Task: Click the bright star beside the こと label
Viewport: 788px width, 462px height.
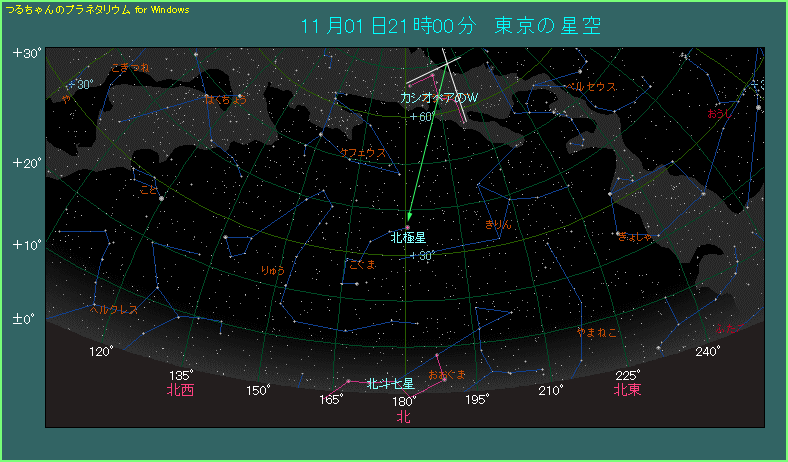Action: click(161, 199)
